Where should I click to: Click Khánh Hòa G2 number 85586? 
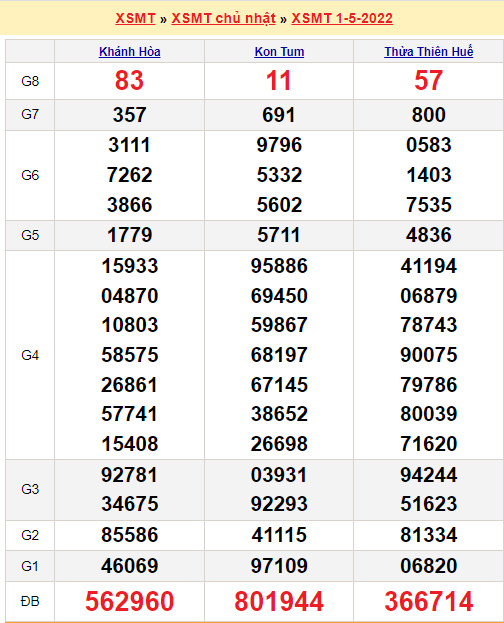point(130,535)
